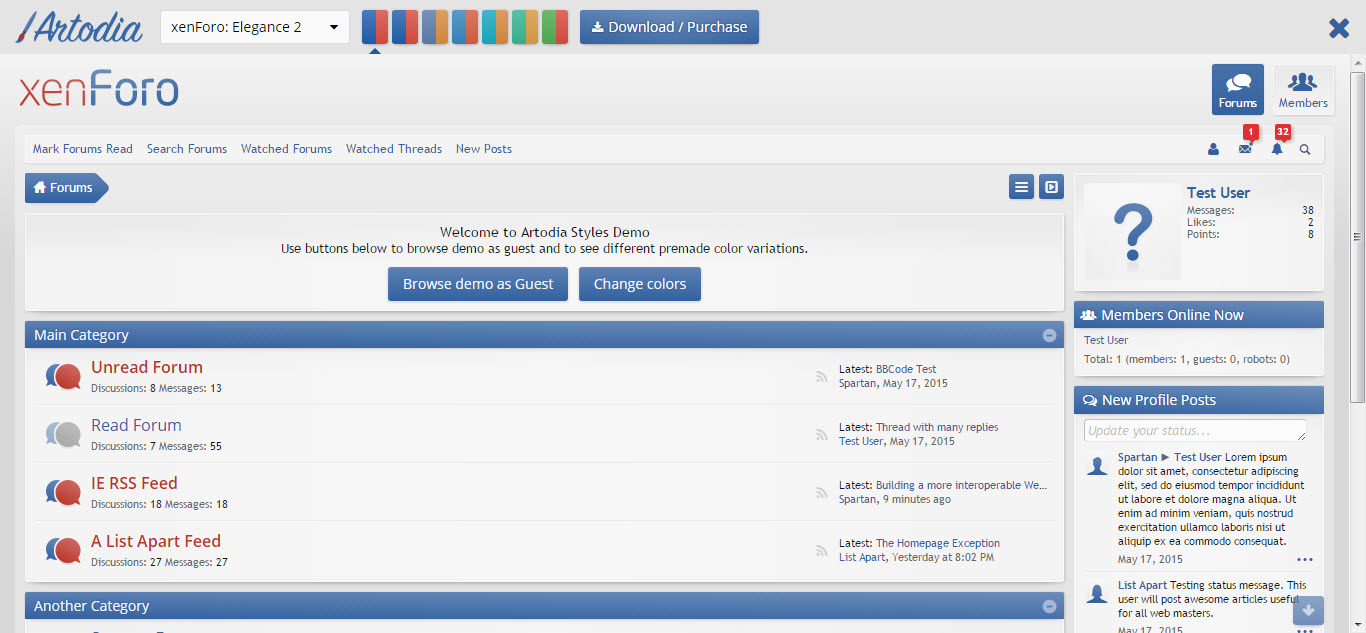Collapse the Another Category section
Screen dimensions: 1366x633
pos(1049,606)
